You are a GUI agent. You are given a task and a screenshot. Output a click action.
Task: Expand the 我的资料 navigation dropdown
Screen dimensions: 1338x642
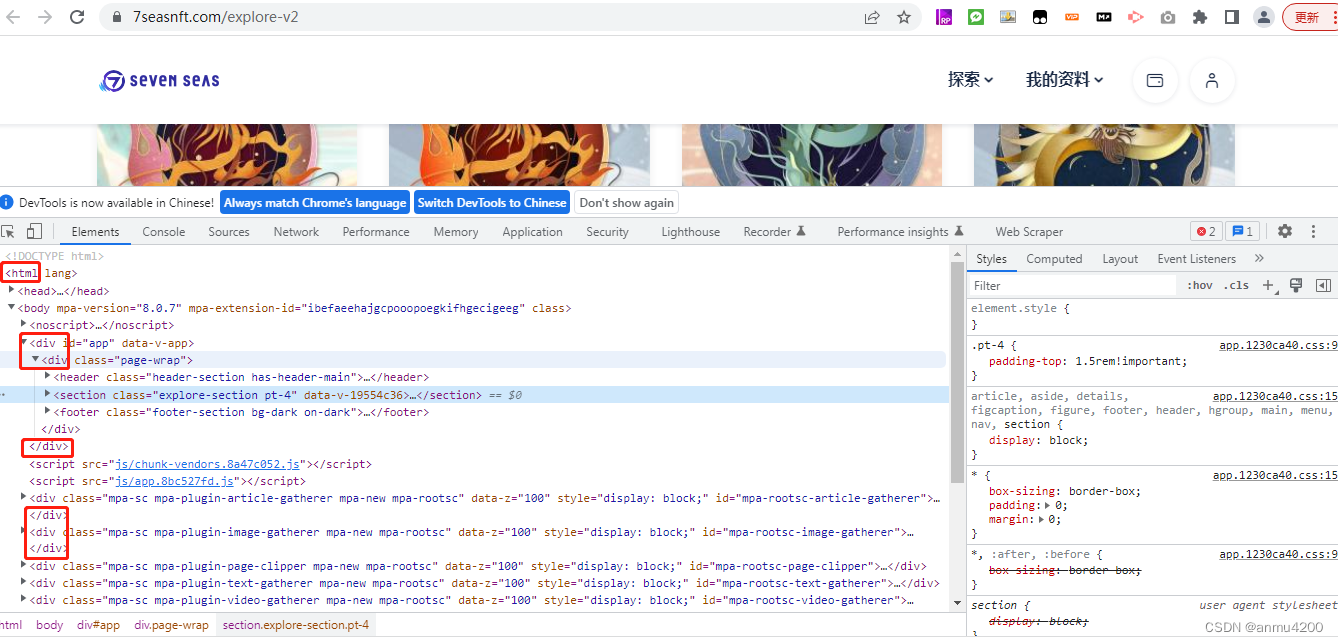(1064, 80)
